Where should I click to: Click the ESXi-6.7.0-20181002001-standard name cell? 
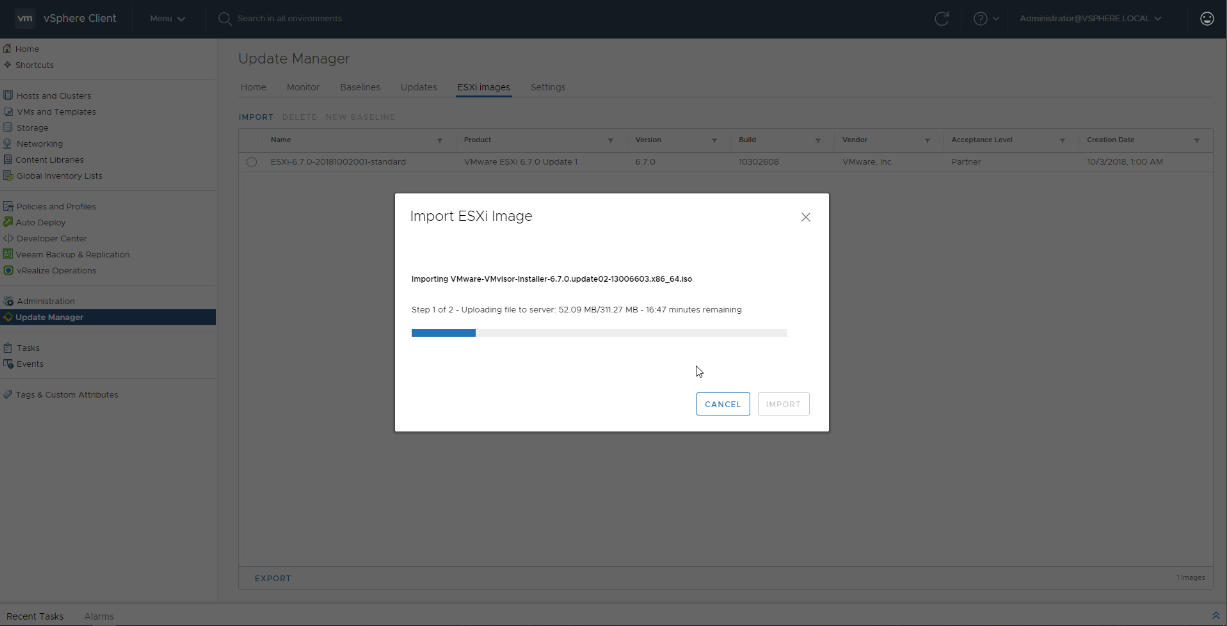coord(338,162)
